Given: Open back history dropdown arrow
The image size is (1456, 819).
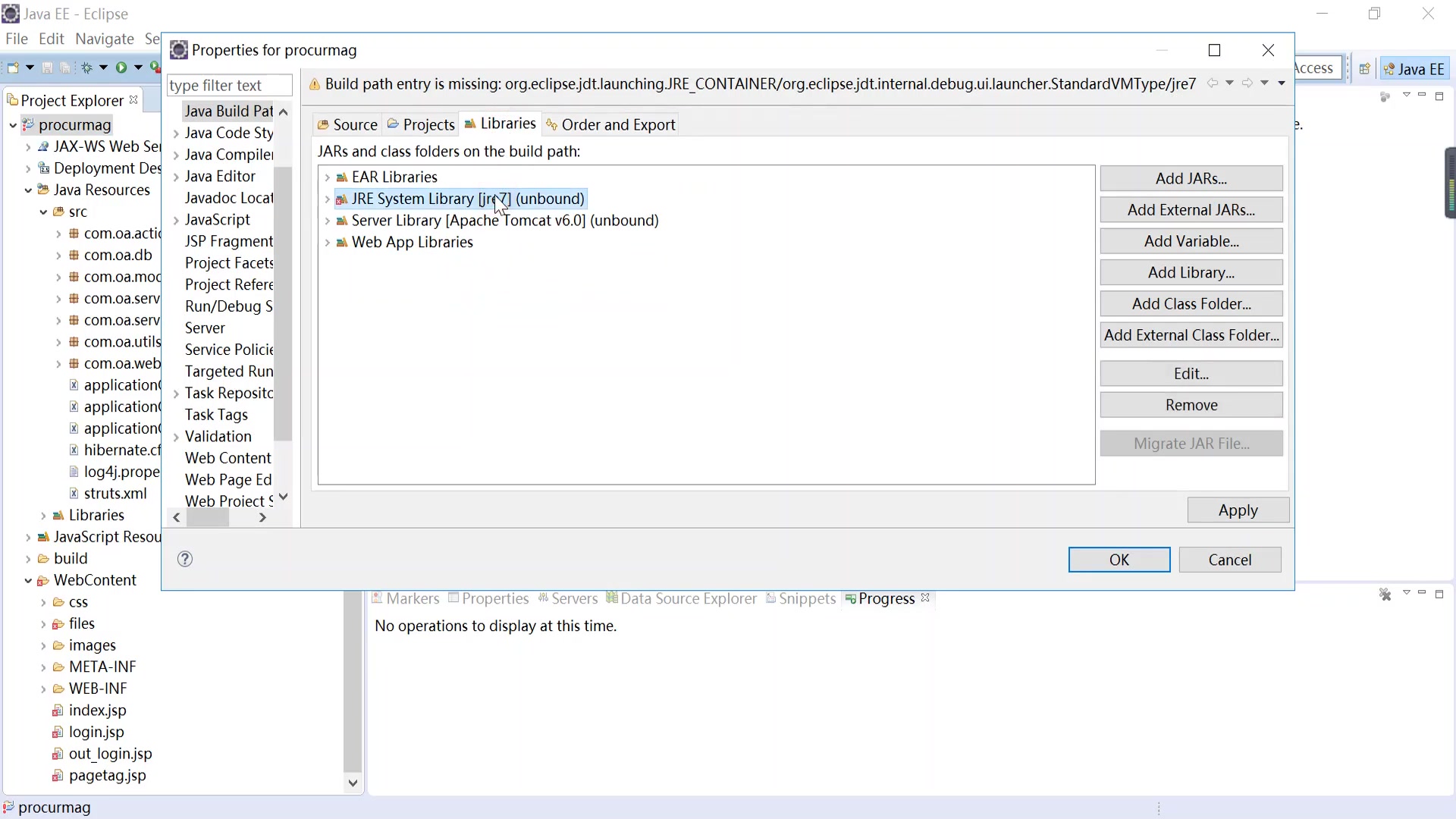Looking at the screenshot, I should [1229, 83].
